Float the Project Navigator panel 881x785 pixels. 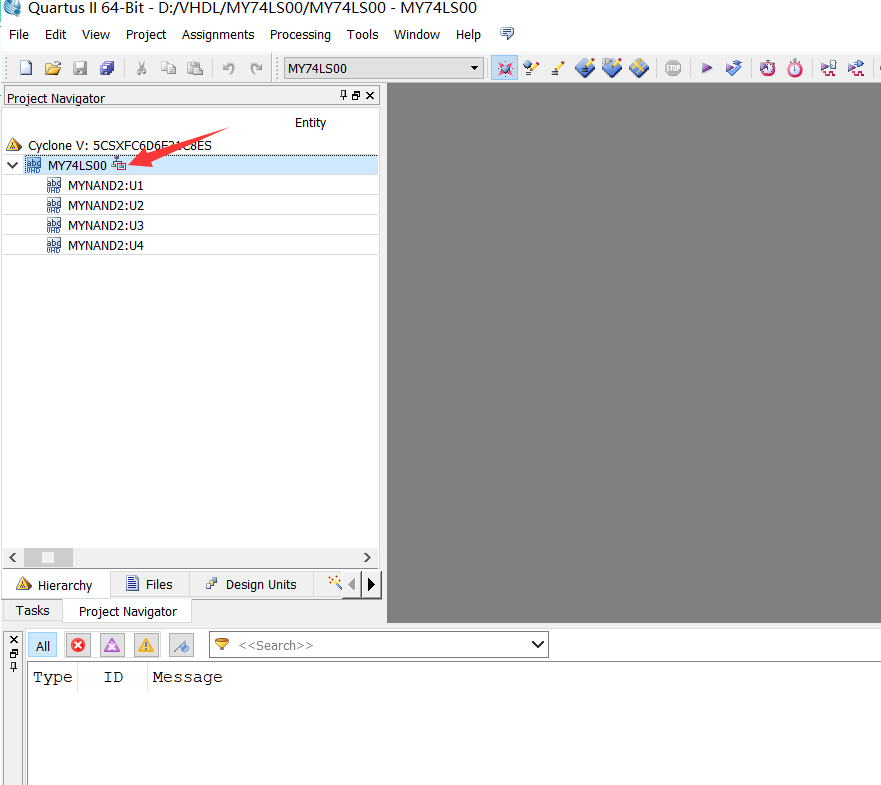[x=356, y=96]
